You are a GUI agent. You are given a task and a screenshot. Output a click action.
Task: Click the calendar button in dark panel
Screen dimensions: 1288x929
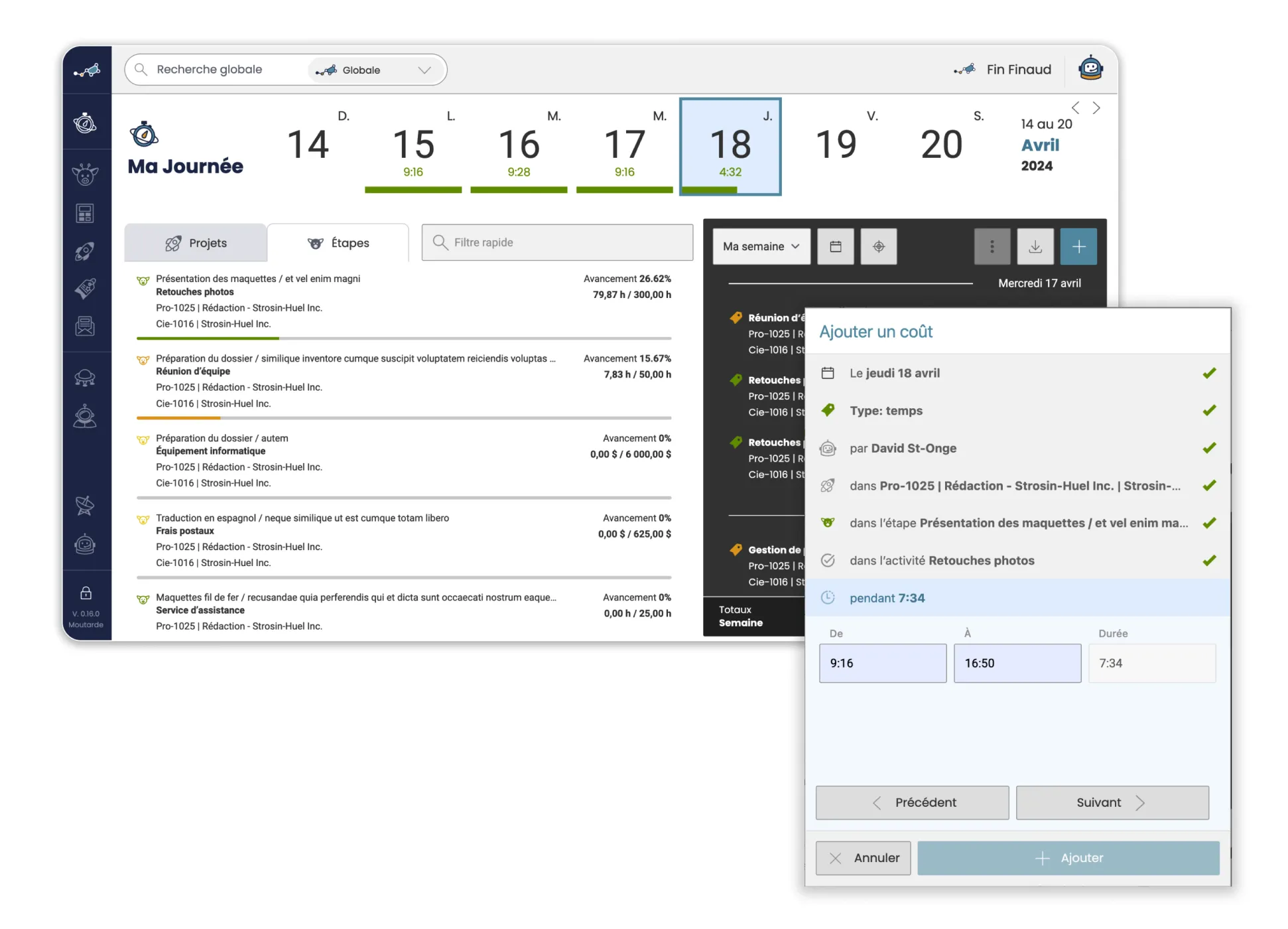[x=836, y=246]
